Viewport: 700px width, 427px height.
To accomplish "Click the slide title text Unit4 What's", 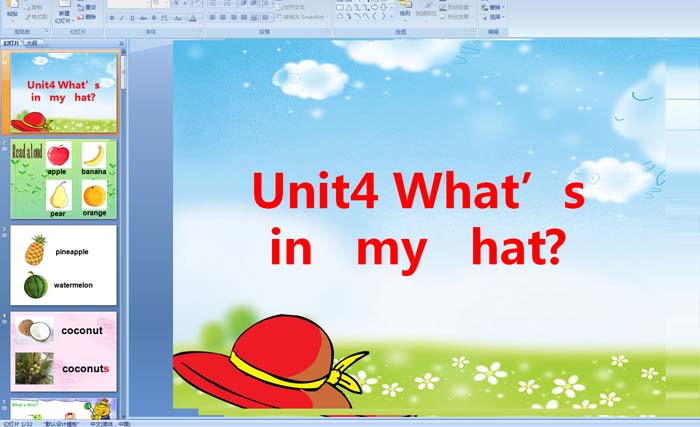I will pyautogui.click(x=418, y=191).
